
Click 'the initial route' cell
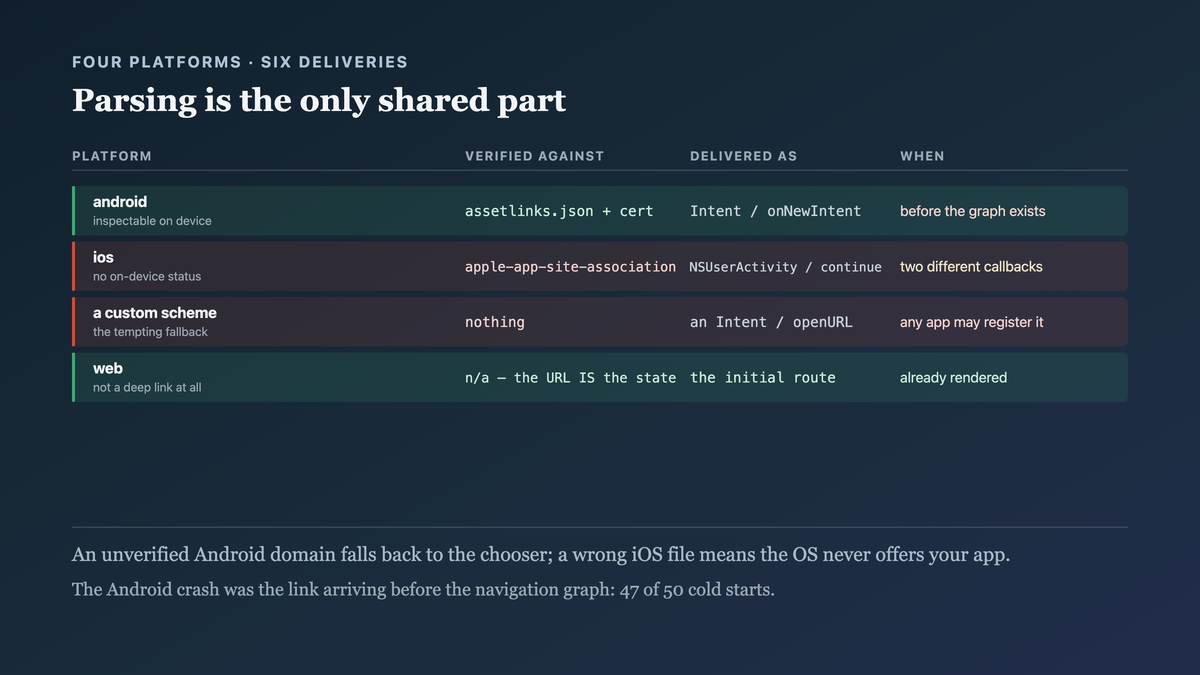click(x=762, y=378)
